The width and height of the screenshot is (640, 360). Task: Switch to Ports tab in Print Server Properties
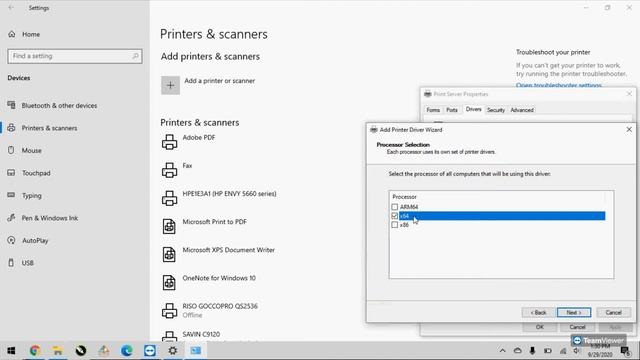click(x=452, y=110)
